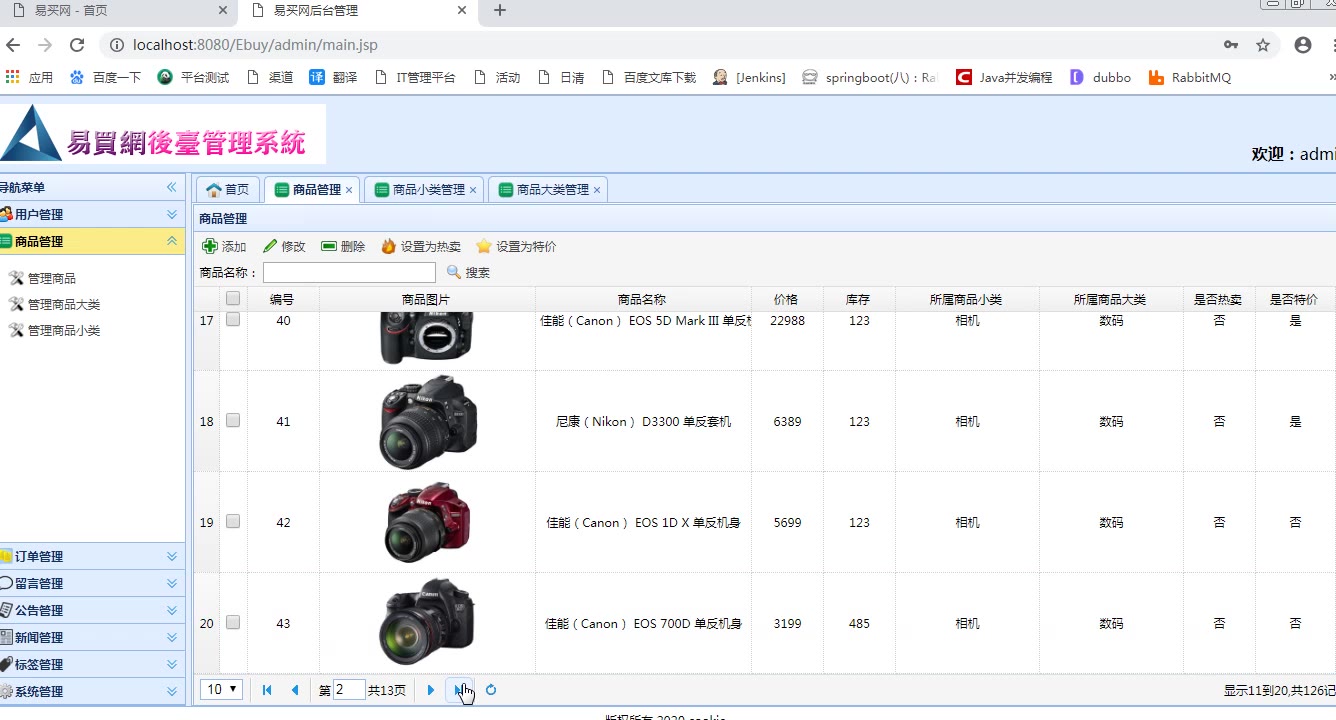Viewport: 1336px width, 720px height.
Task: Bookmark this page with the star icon
Action: click(1263, 45)
